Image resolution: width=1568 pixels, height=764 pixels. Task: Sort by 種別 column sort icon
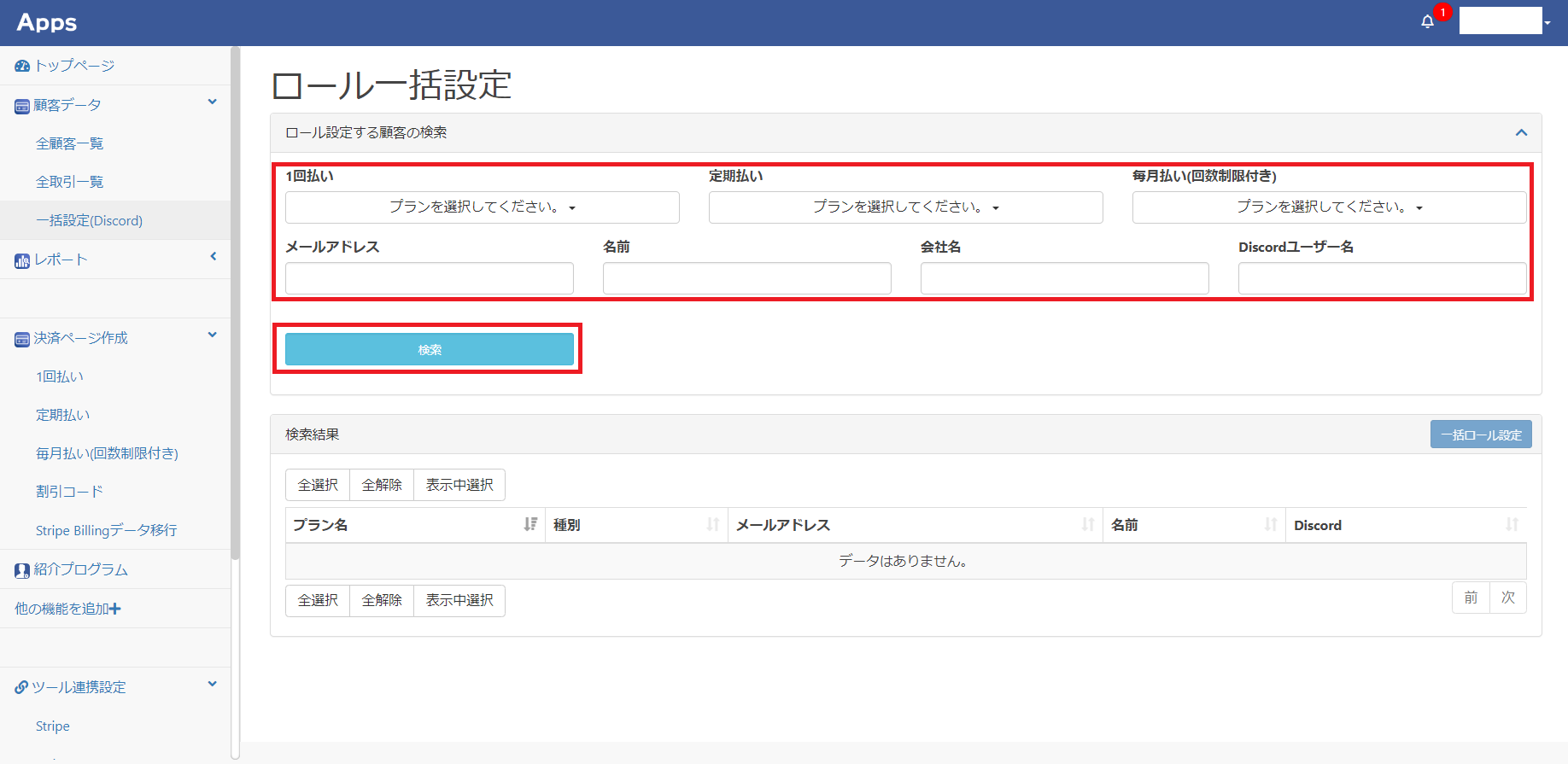tap(713, 524)
